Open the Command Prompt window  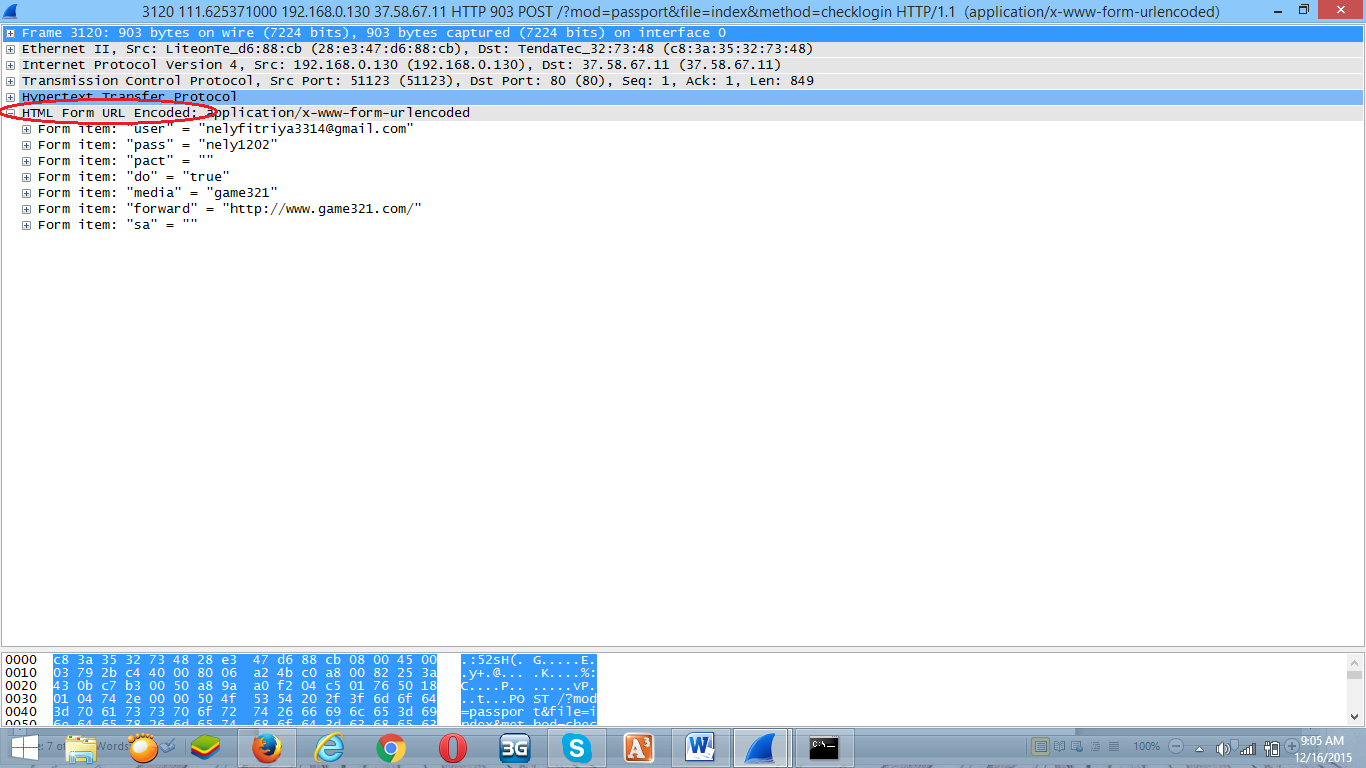pyautogui.click(x=822, y=747)
